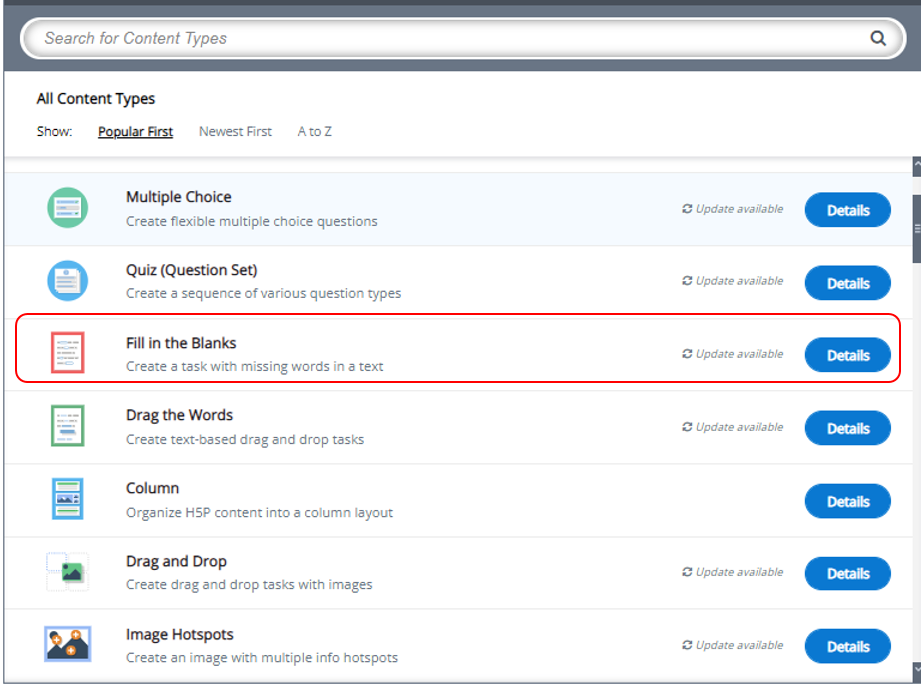Sort content types by Newest First

pyautogui.click(x=235, y=131)
